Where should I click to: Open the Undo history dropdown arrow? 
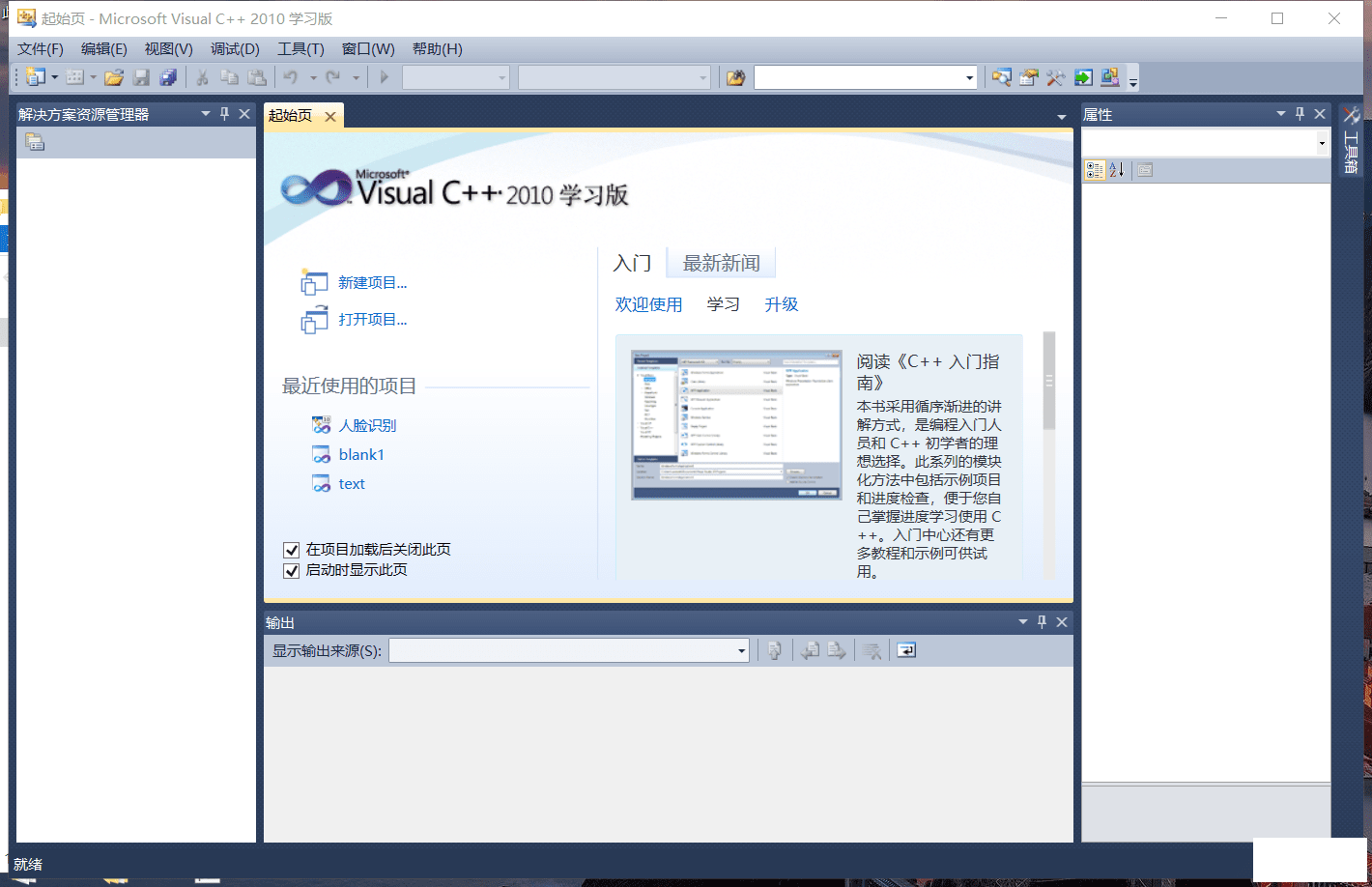tap(313, 77)
